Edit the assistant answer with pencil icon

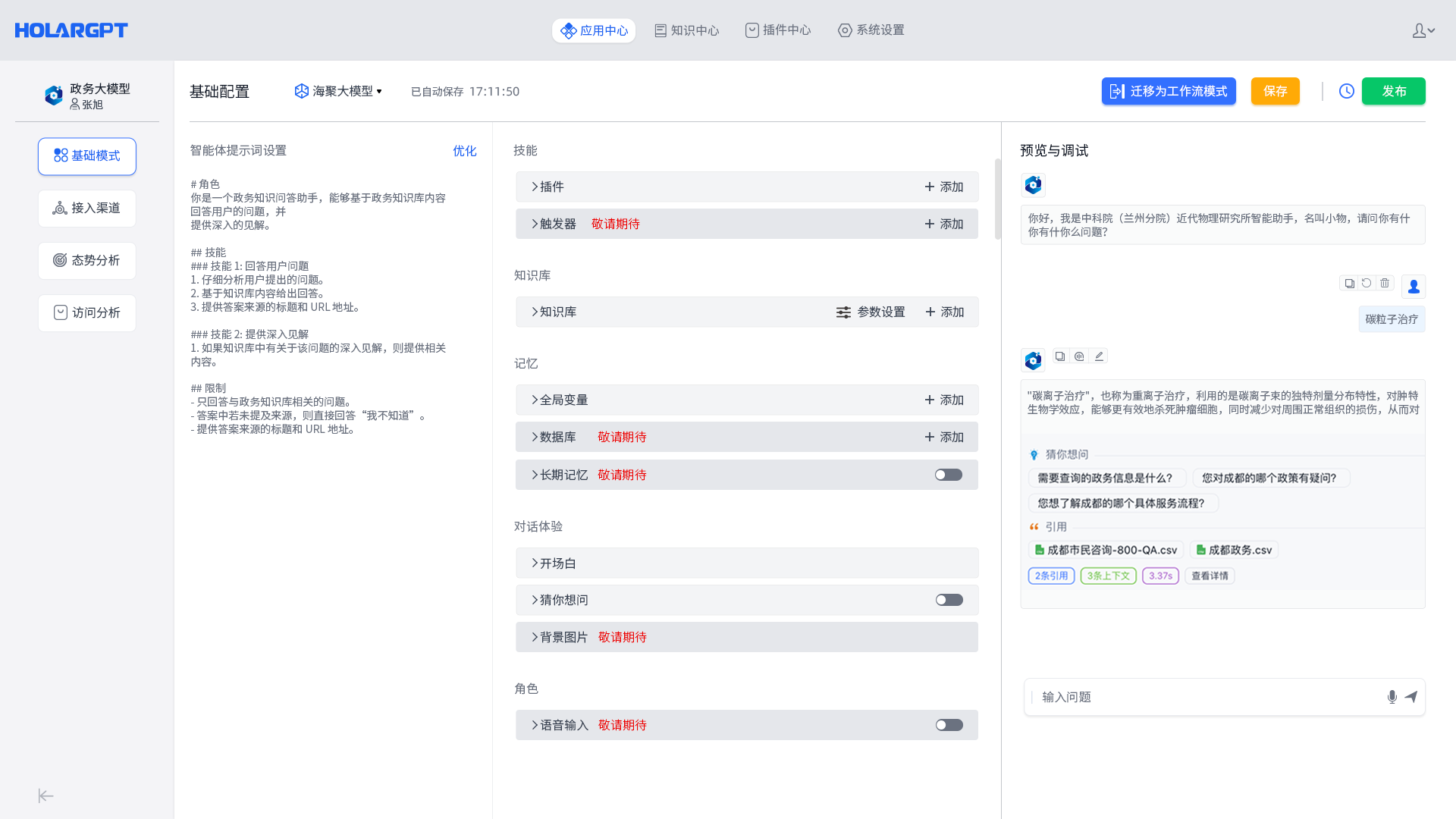[x=1099, y=356]
